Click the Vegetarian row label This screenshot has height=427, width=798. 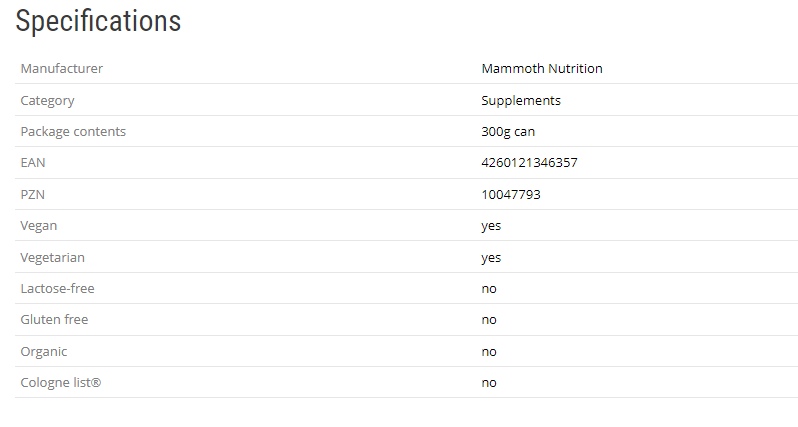point(52,257)
